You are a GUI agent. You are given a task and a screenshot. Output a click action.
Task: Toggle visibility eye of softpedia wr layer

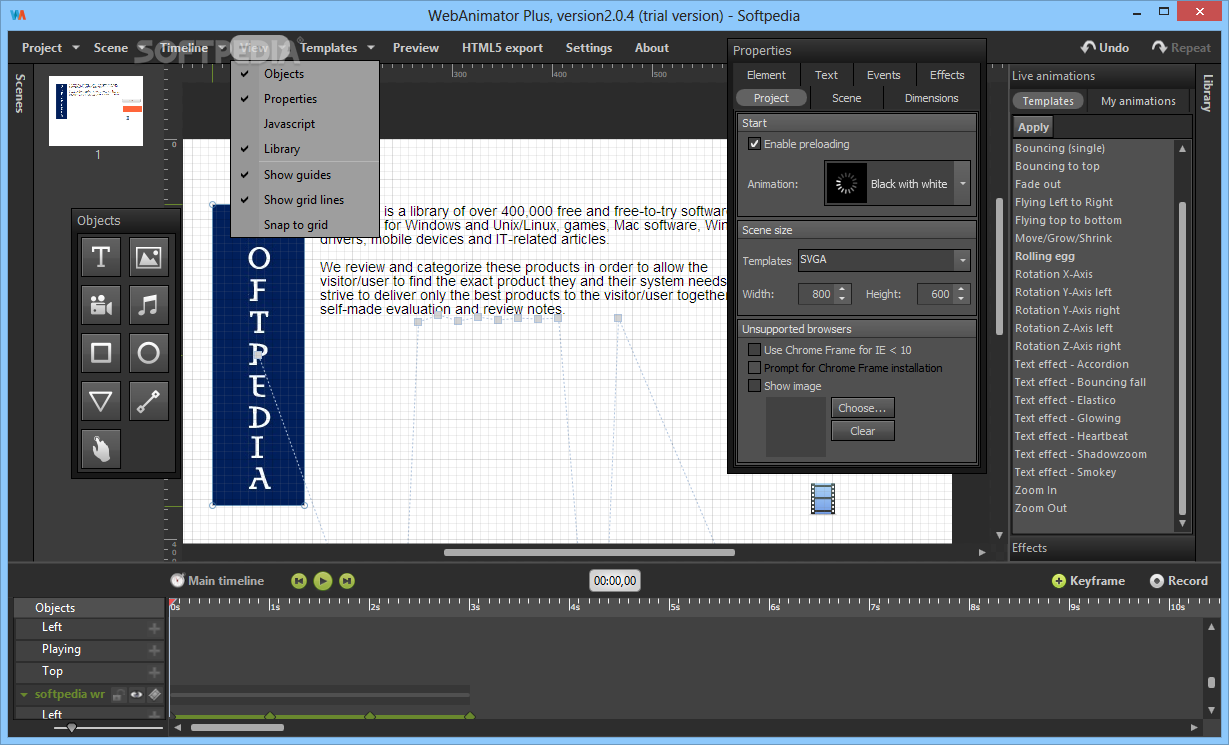136,694
